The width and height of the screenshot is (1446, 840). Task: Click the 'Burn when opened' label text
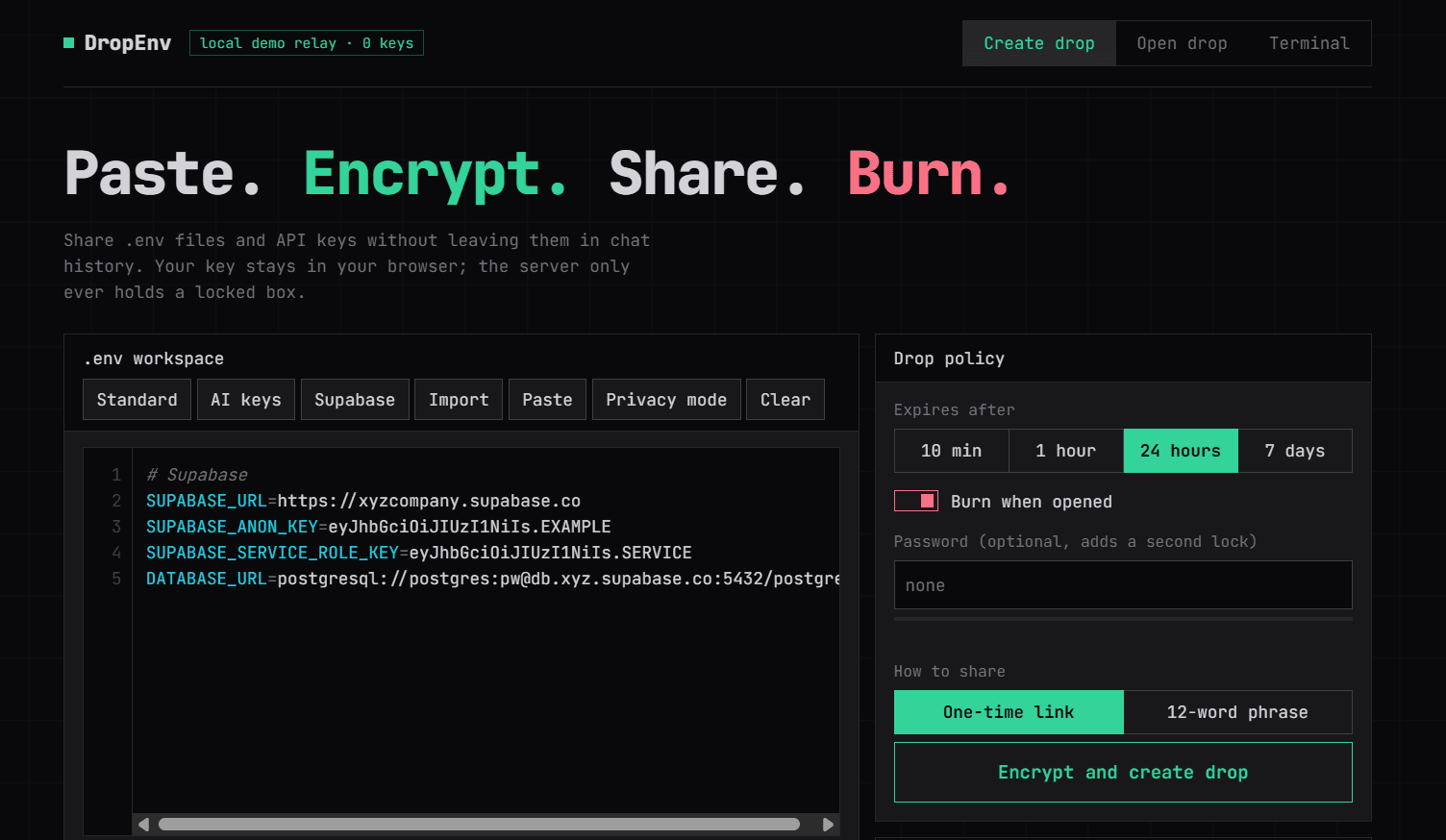click(1032, 502)
